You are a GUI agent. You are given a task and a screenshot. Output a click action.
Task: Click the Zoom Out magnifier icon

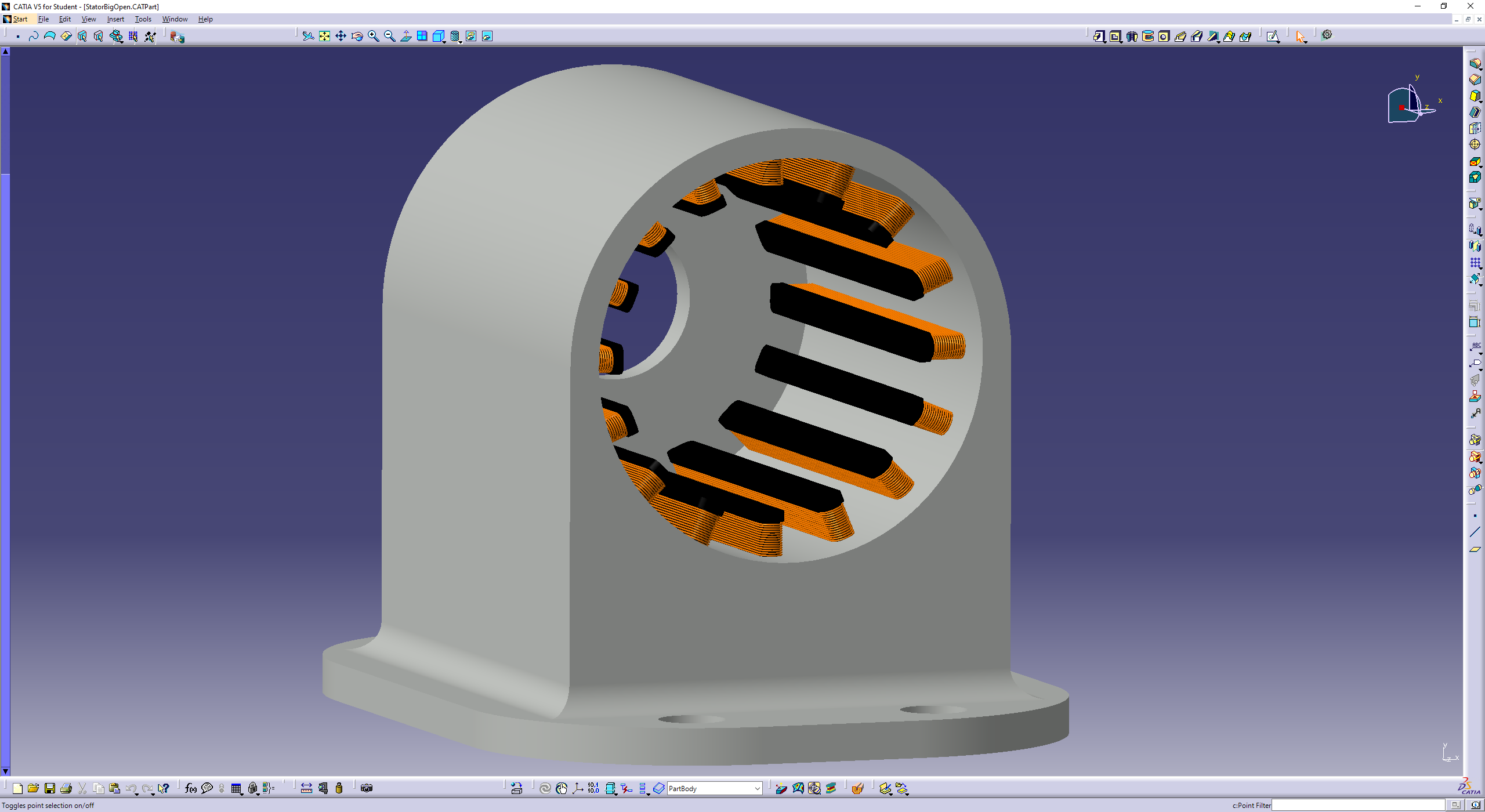389,37
